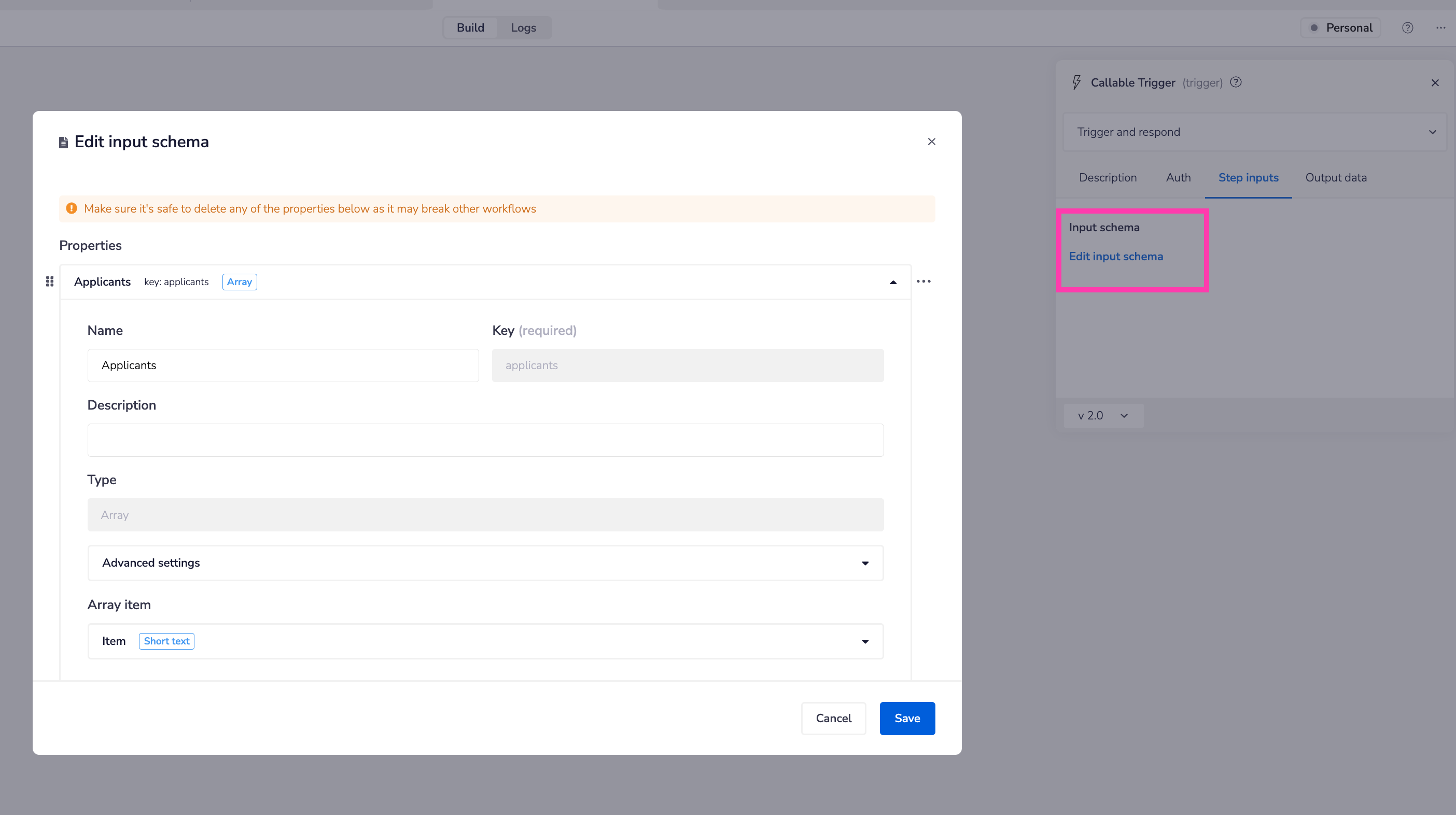
Task: Open the Trigger and respond dropdown
Action: (1255, 132)
